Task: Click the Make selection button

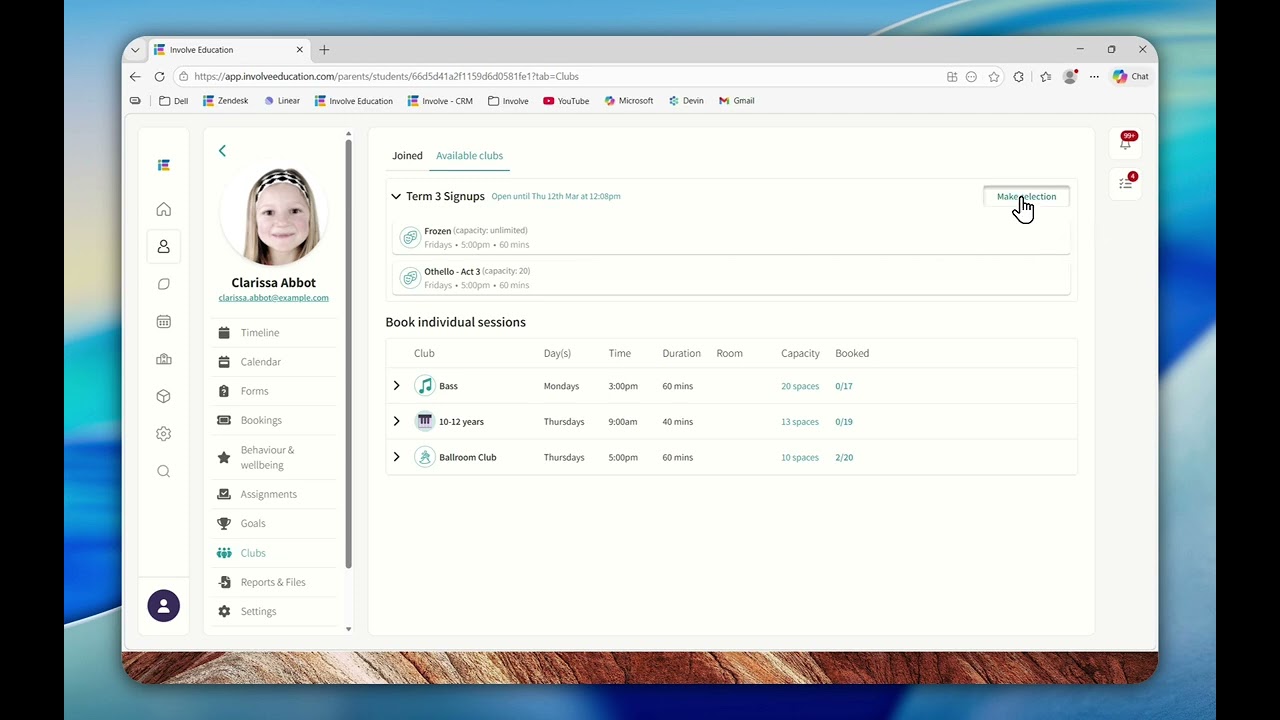Action: coord(1026,197)
